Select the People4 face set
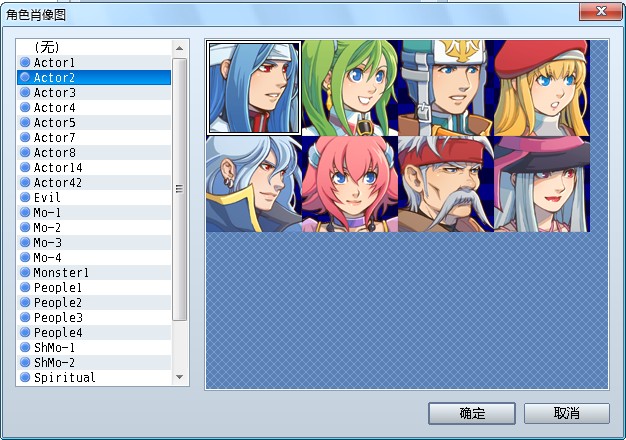Viewport: 626px width, 440px height. coord(94,332)
